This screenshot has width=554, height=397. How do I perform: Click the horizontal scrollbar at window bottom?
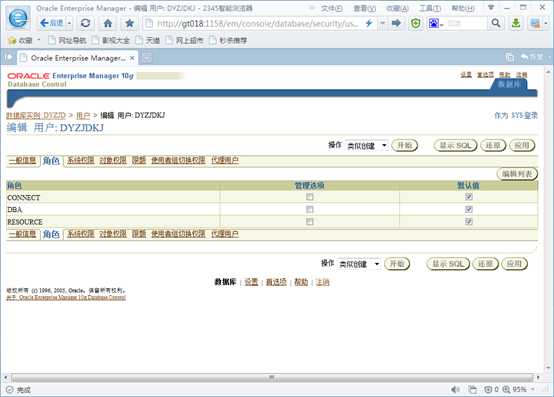point(271,378)
